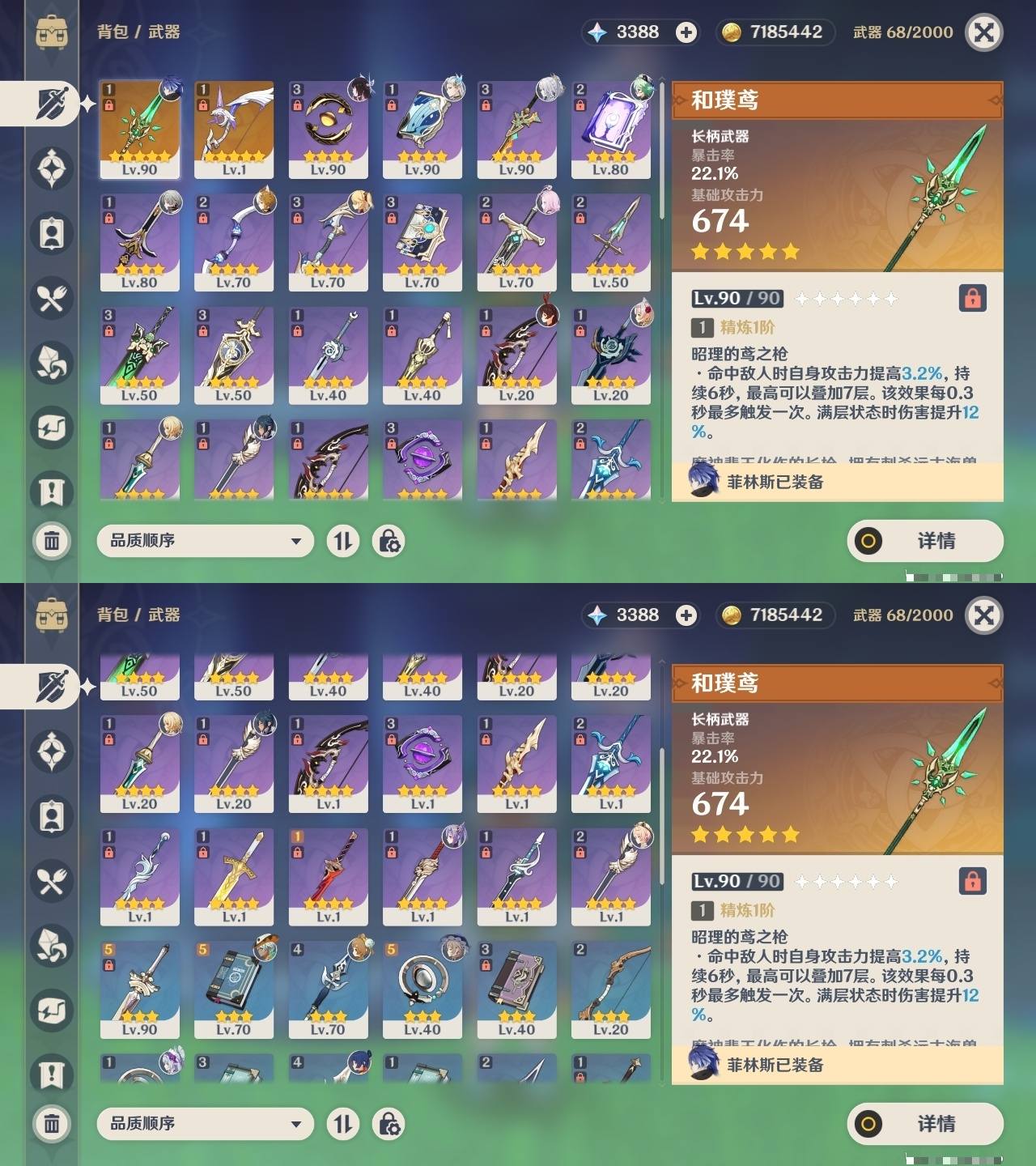1036x1166 pixels.
Task: Click 详情 details button in upper screenshot
Action: 925,541
